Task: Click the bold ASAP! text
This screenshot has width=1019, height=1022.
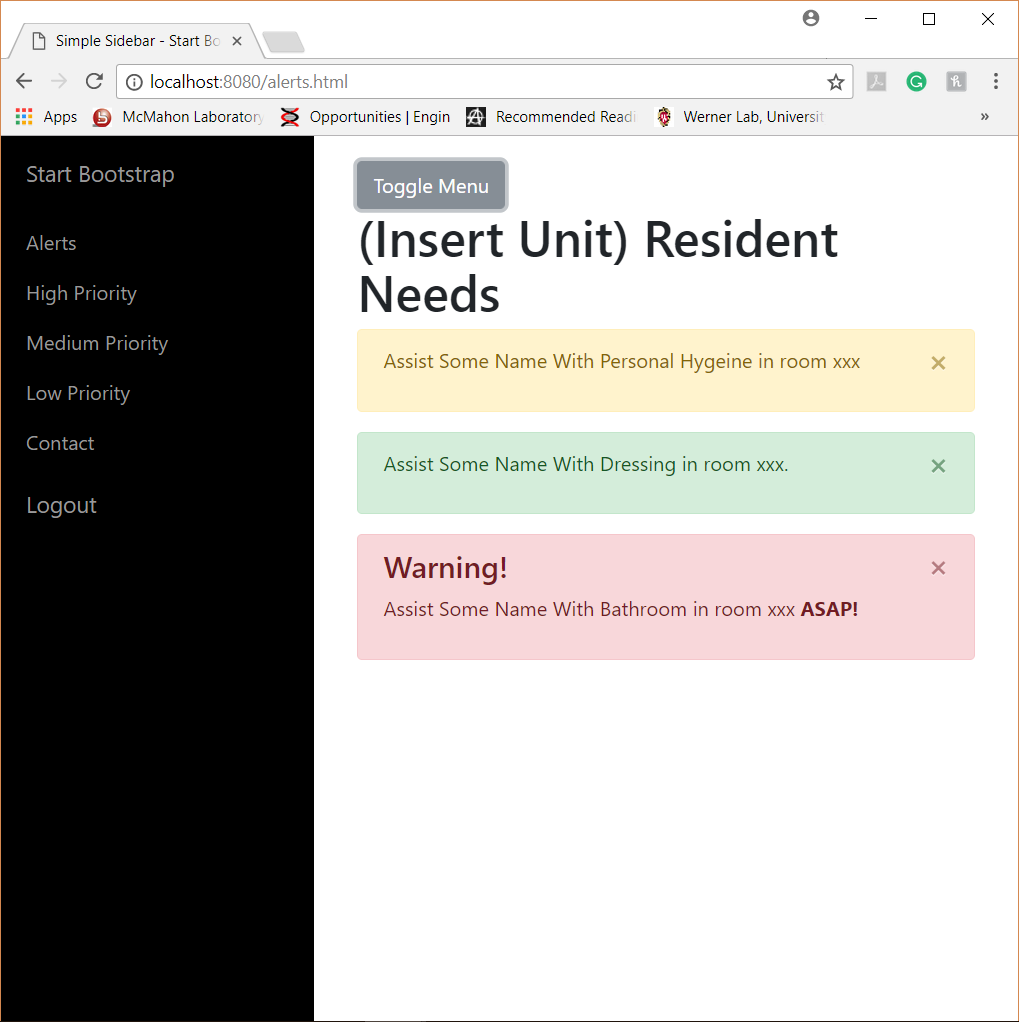Action: (829, 609)
